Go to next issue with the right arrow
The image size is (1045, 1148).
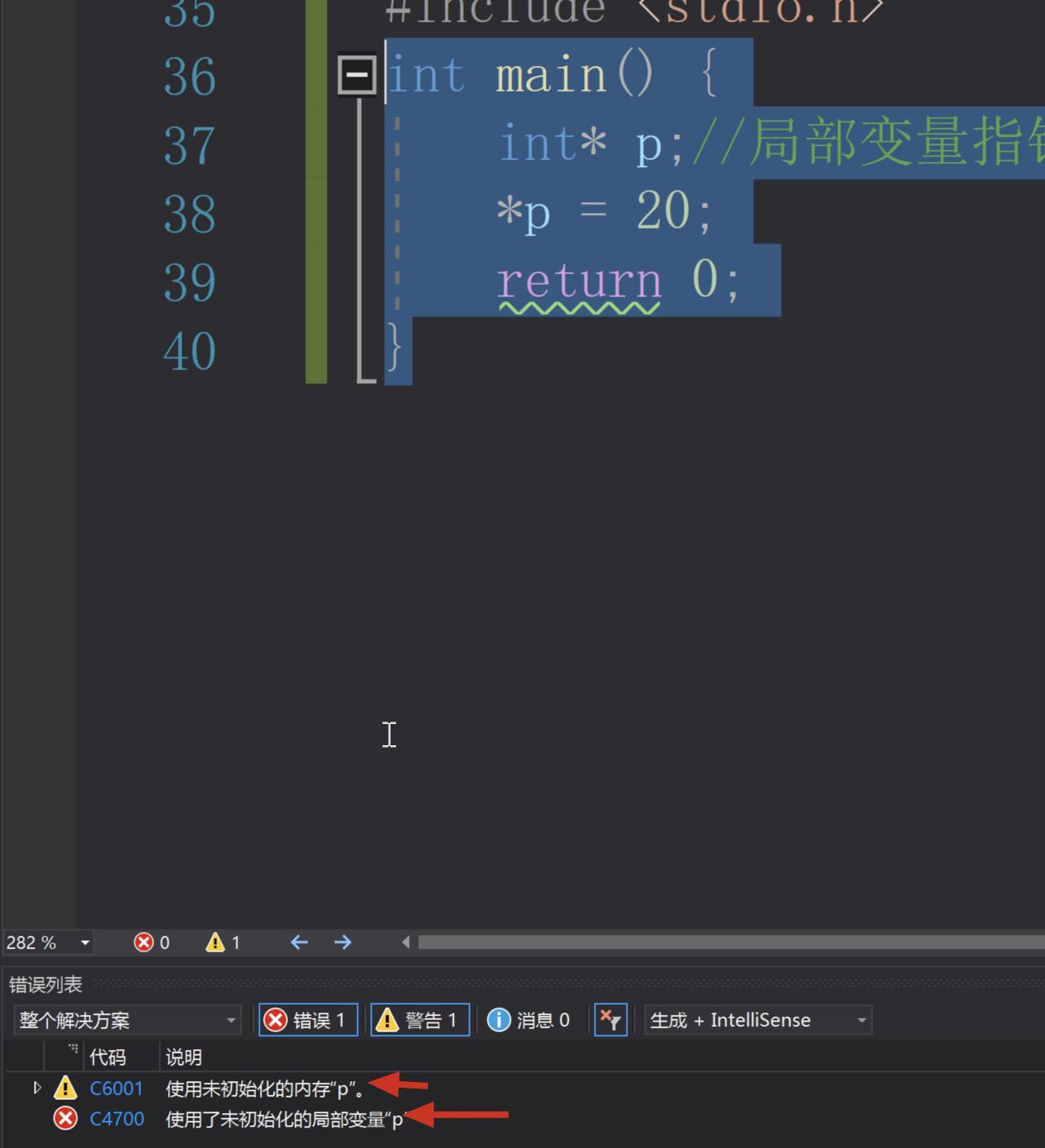(342, 943)
